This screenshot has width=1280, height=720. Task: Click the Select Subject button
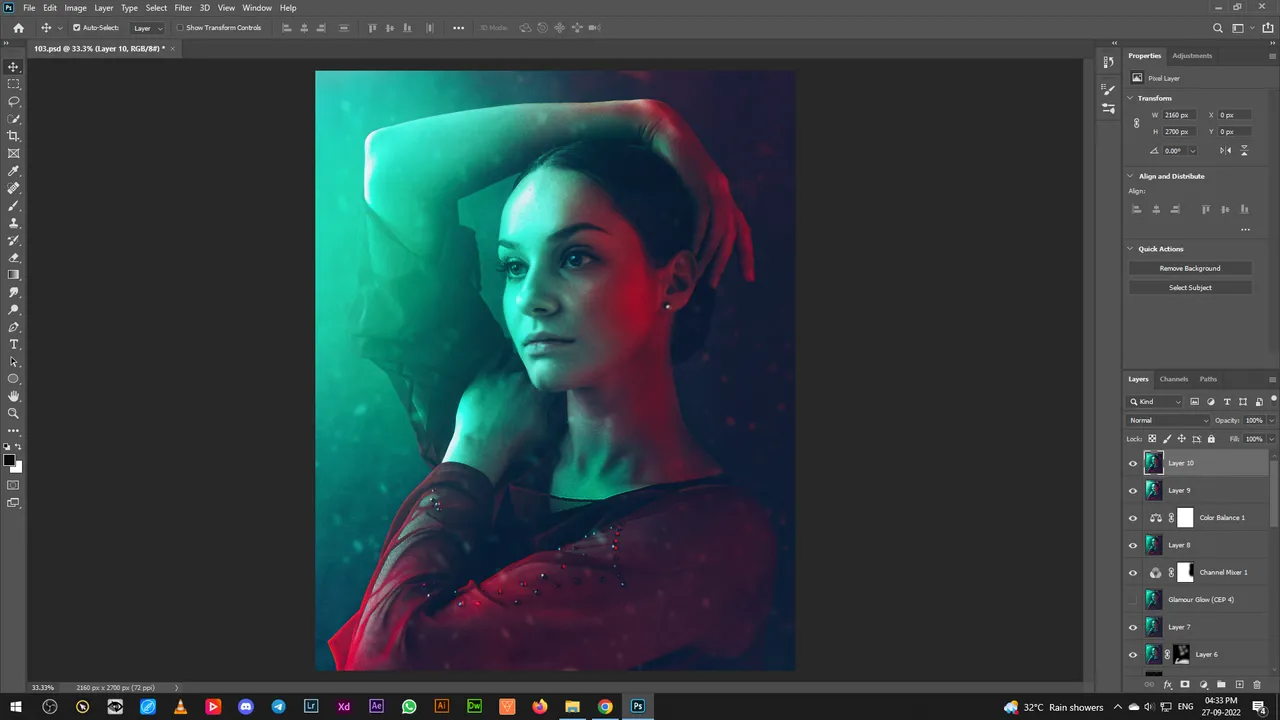point(1190,287)
